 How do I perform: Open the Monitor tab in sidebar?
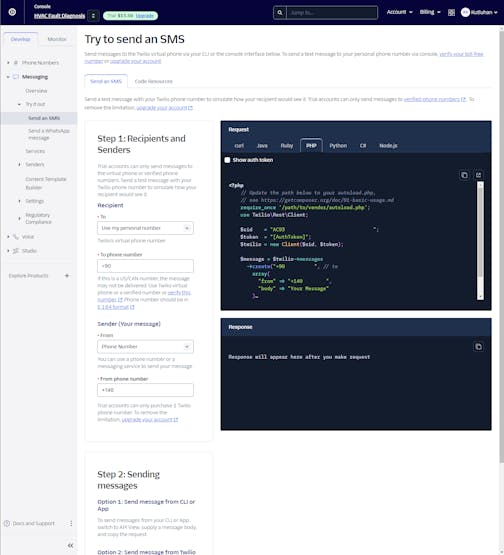point(57,39)
